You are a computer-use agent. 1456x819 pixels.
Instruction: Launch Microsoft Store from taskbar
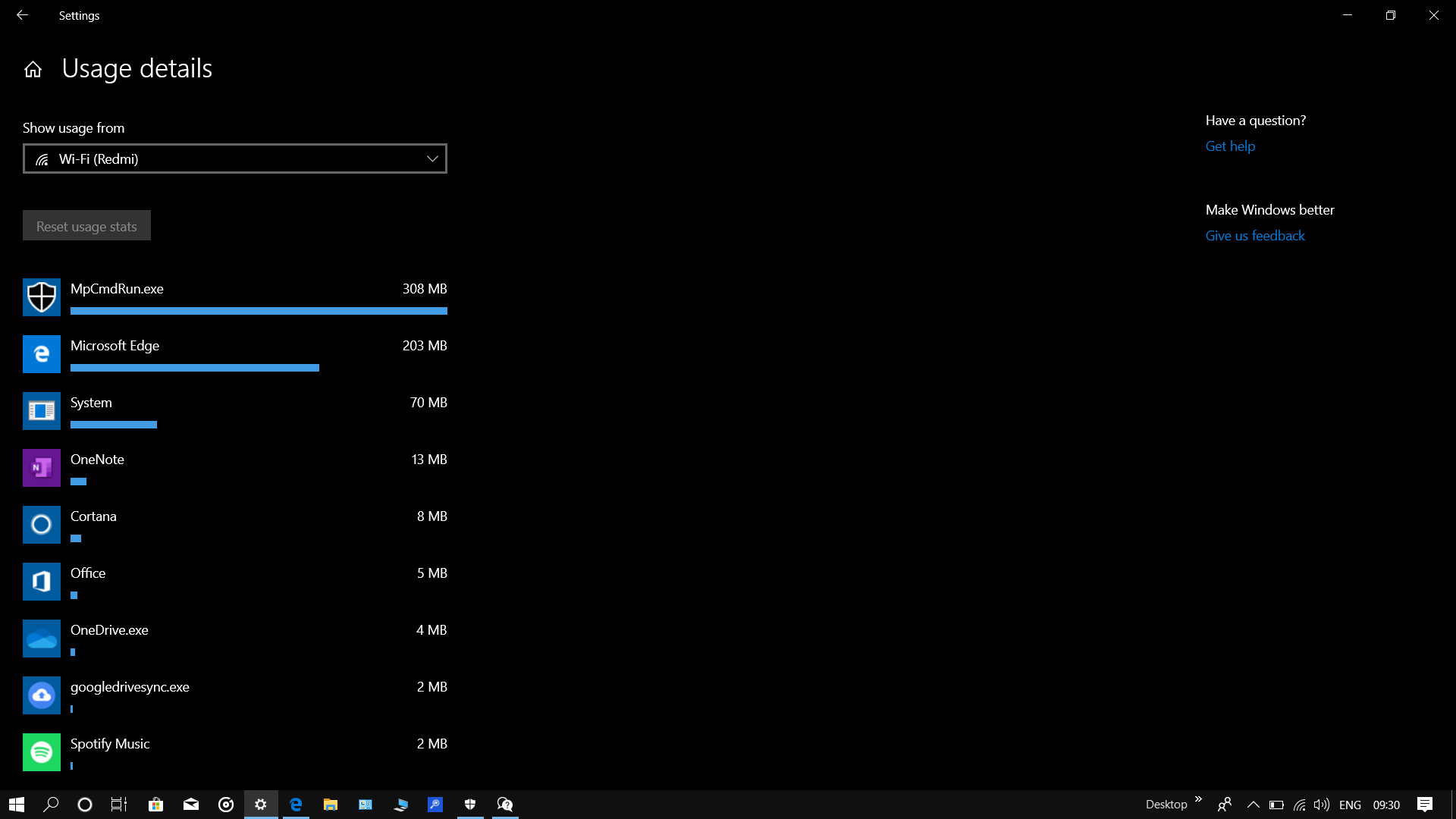pos(155,805)
